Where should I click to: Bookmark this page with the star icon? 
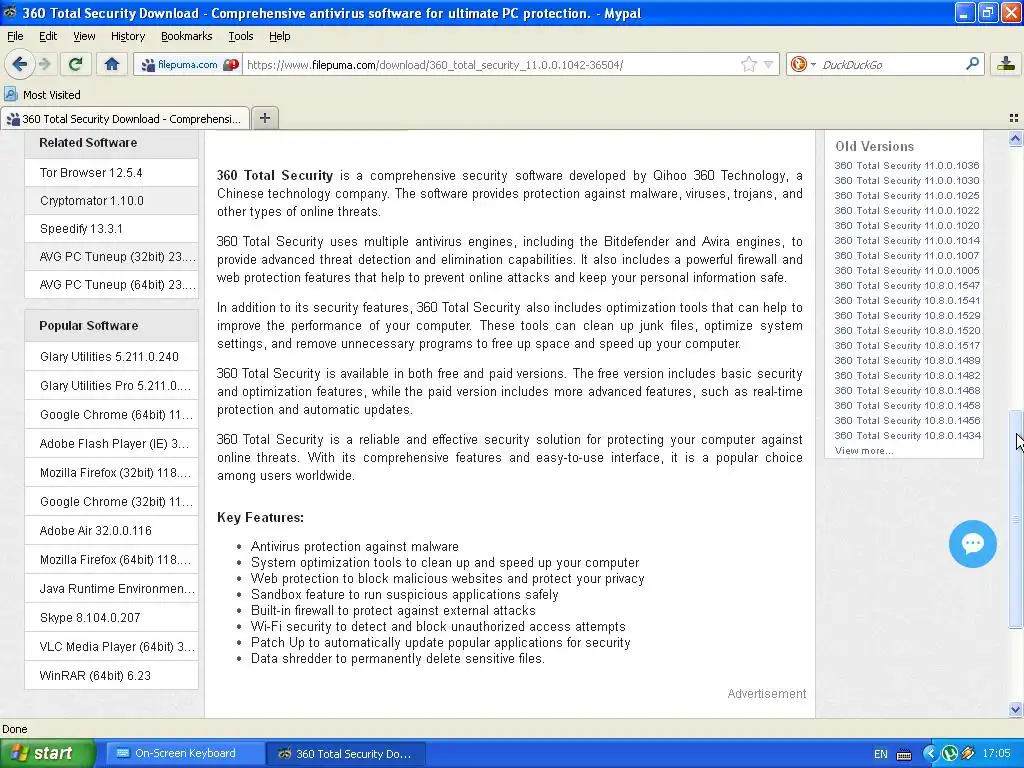[749, 64]
